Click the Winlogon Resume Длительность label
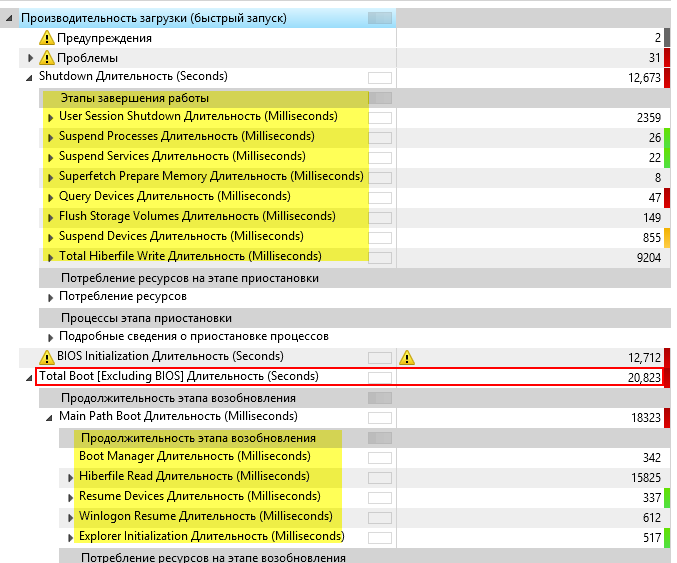677x563 pixels. tap(205, 517)
